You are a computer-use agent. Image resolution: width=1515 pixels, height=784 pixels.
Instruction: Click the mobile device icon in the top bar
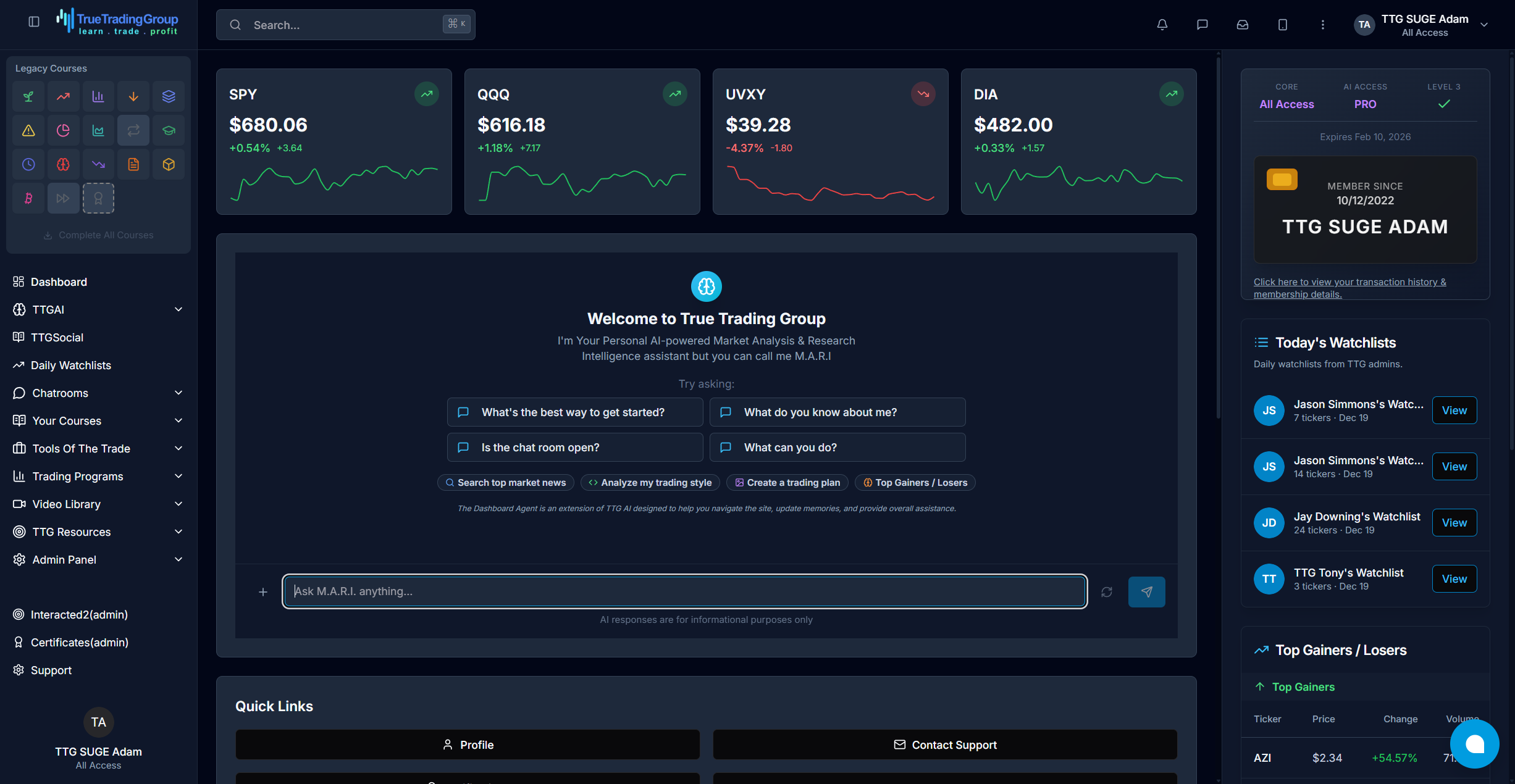tap(1282, 25)
